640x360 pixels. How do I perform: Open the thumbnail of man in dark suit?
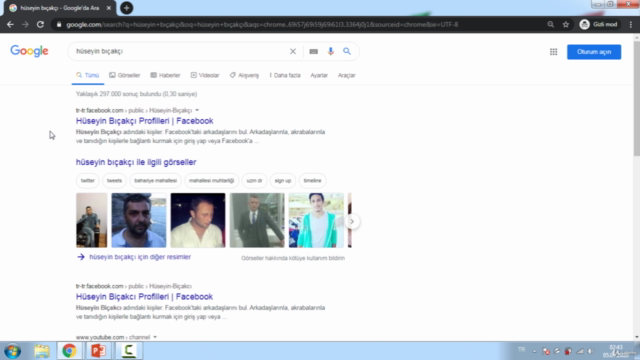click(x=257, y=220)
